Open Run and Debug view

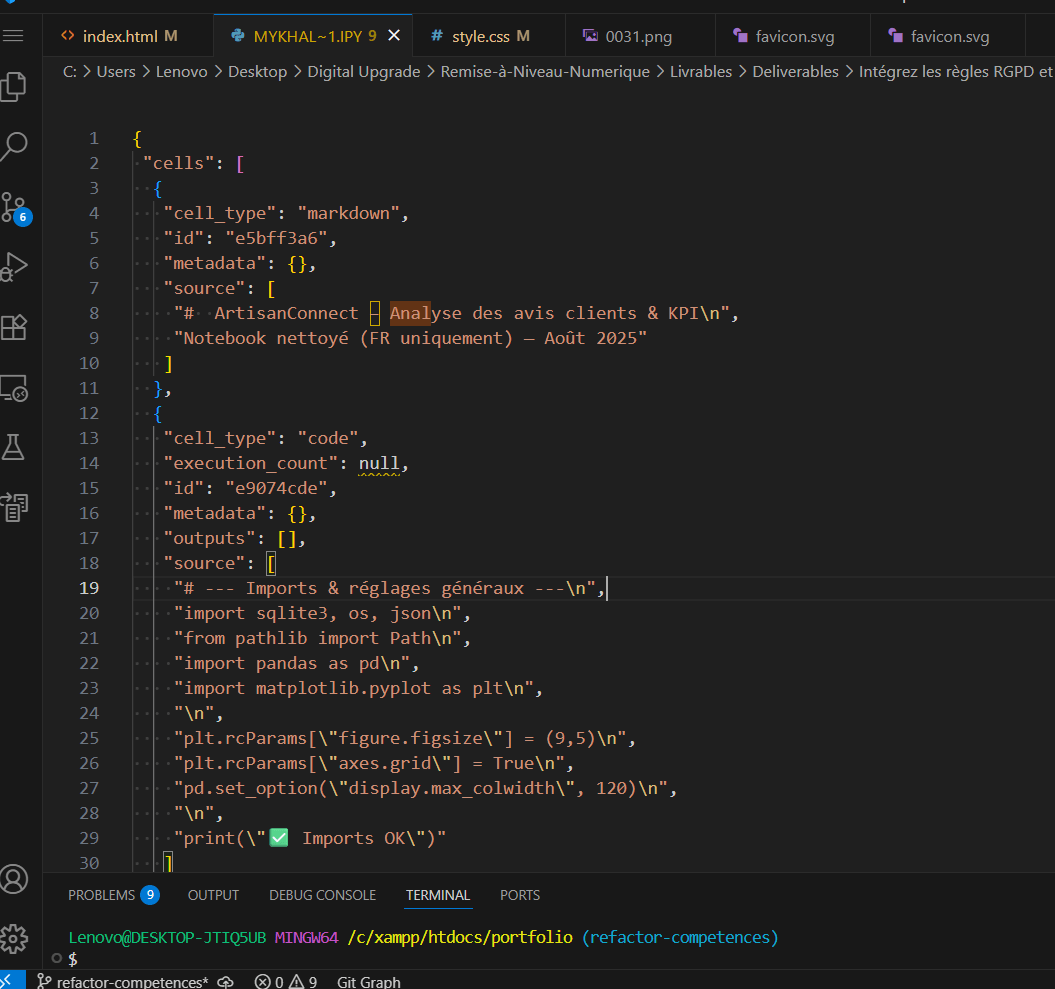tap(14, 267)
